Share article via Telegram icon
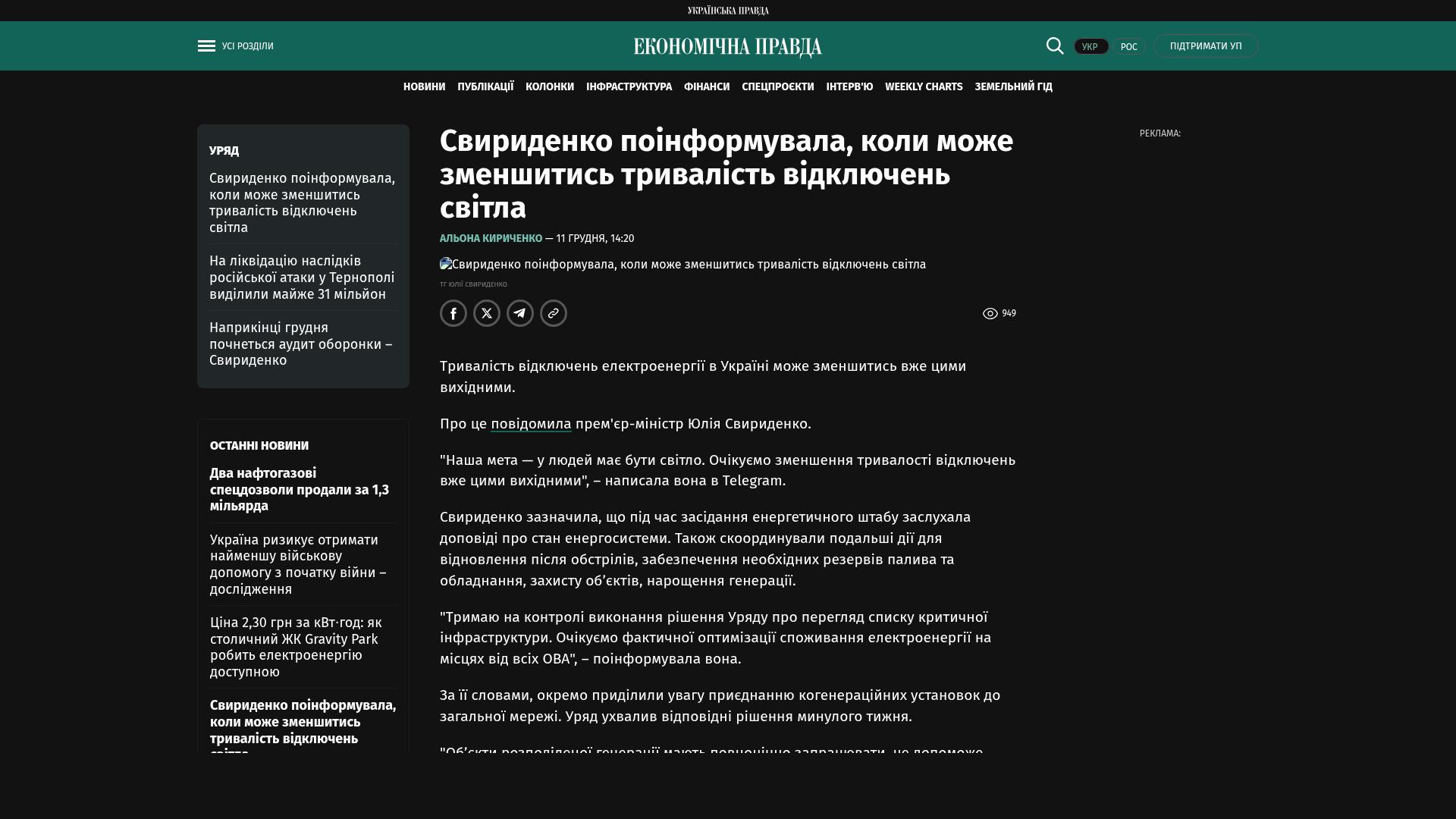 coord(520,313)
